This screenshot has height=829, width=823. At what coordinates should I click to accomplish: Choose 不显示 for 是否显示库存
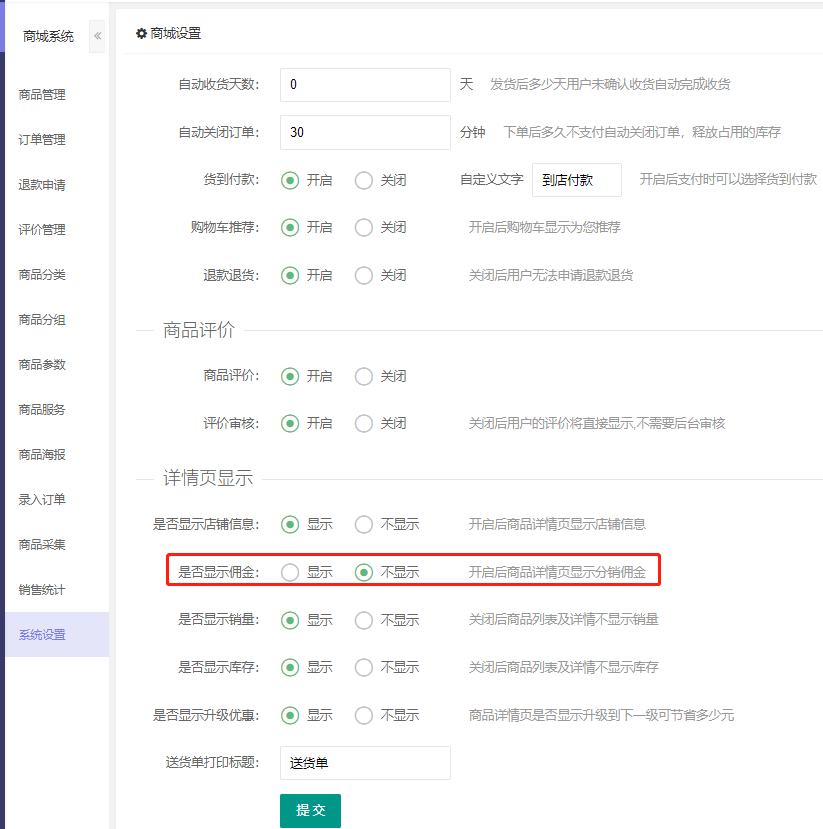point(364,668)
